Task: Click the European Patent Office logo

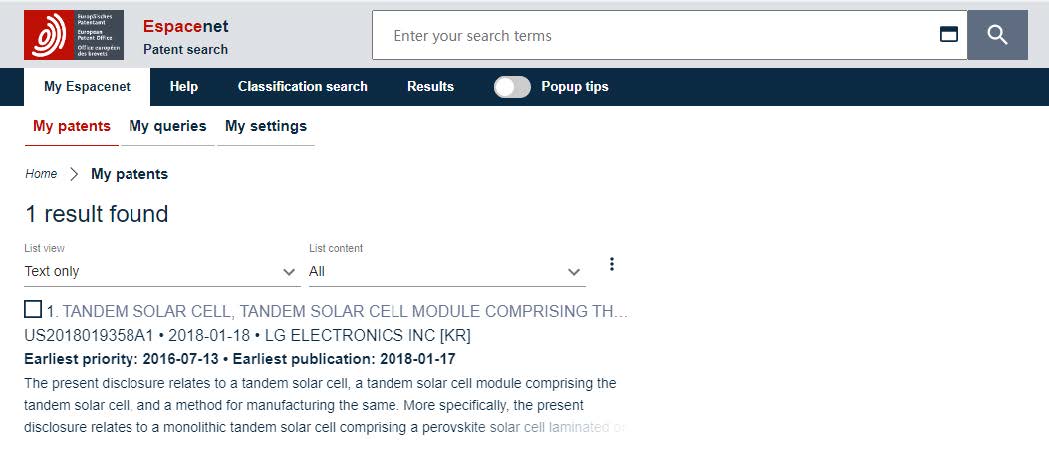Action: click(x=73, y=35)
